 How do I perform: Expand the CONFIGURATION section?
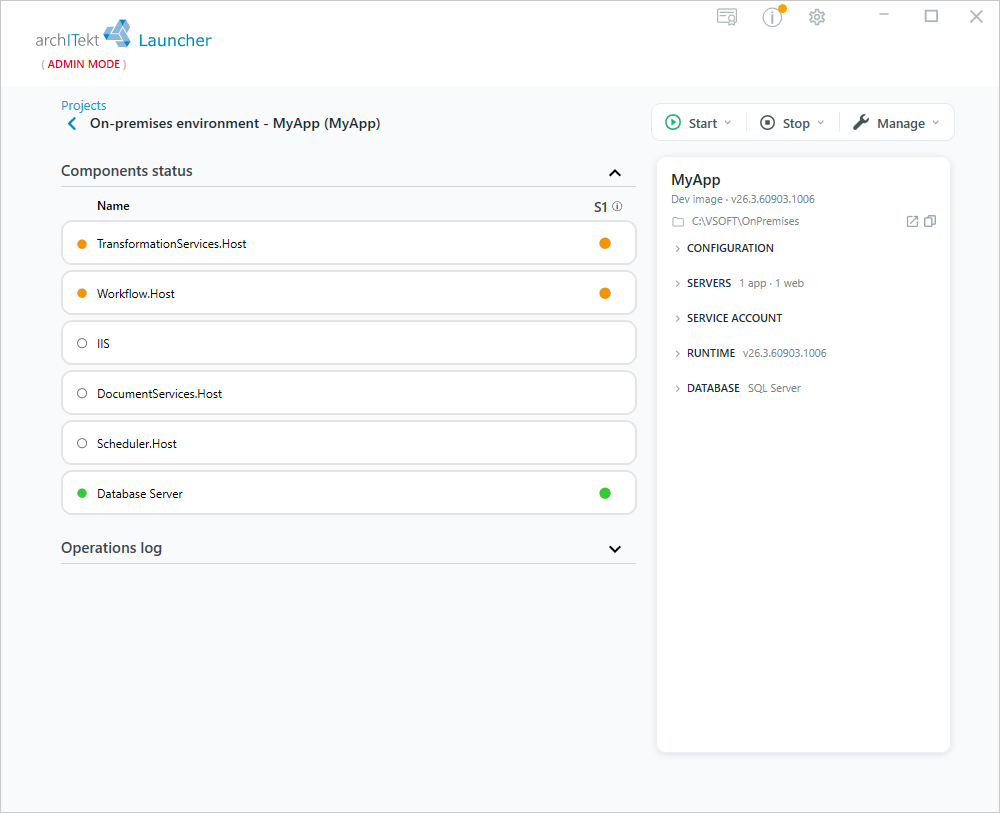pos(724,248)
